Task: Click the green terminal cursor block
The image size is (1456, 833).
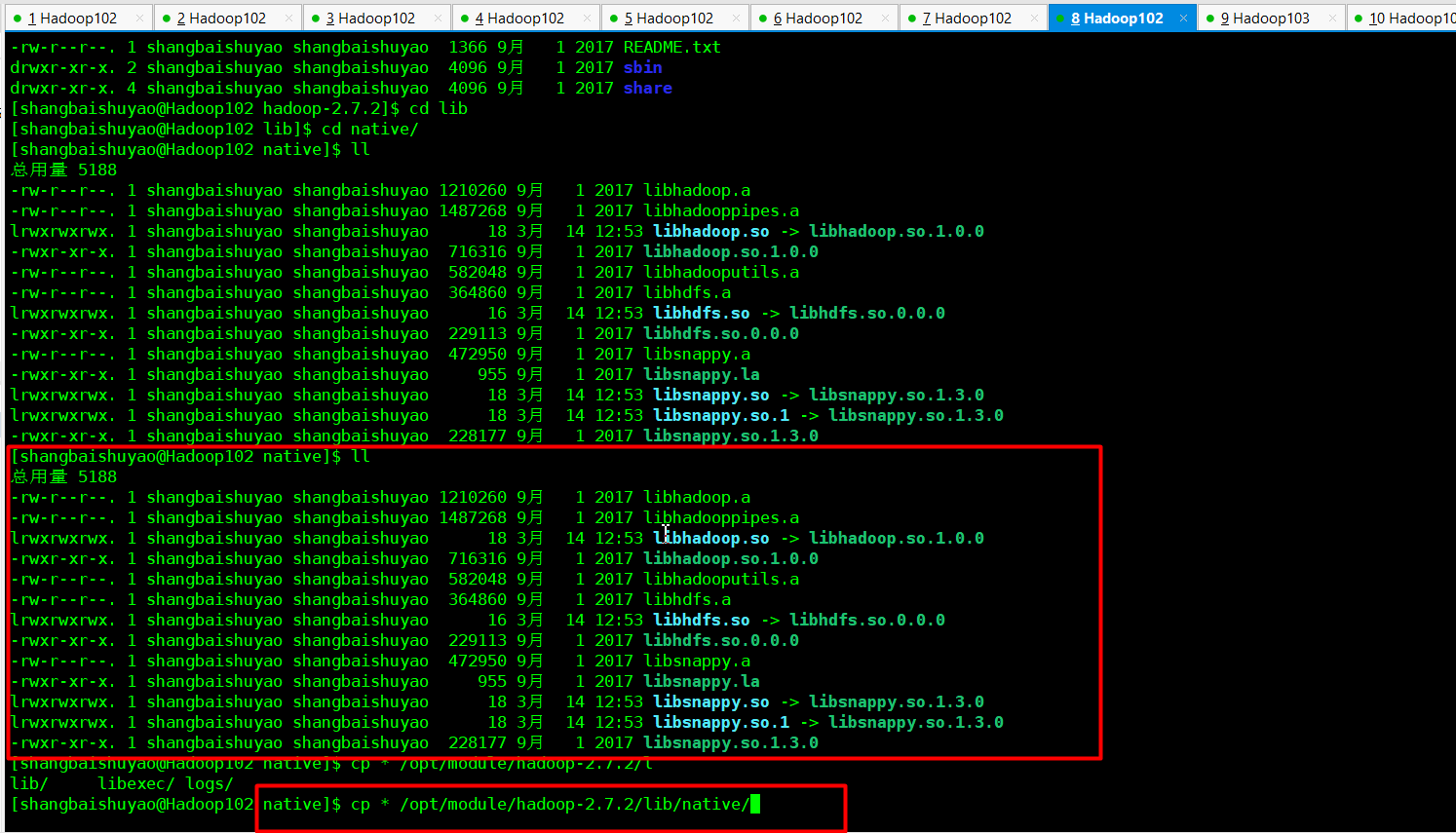Action: [755, 804]
